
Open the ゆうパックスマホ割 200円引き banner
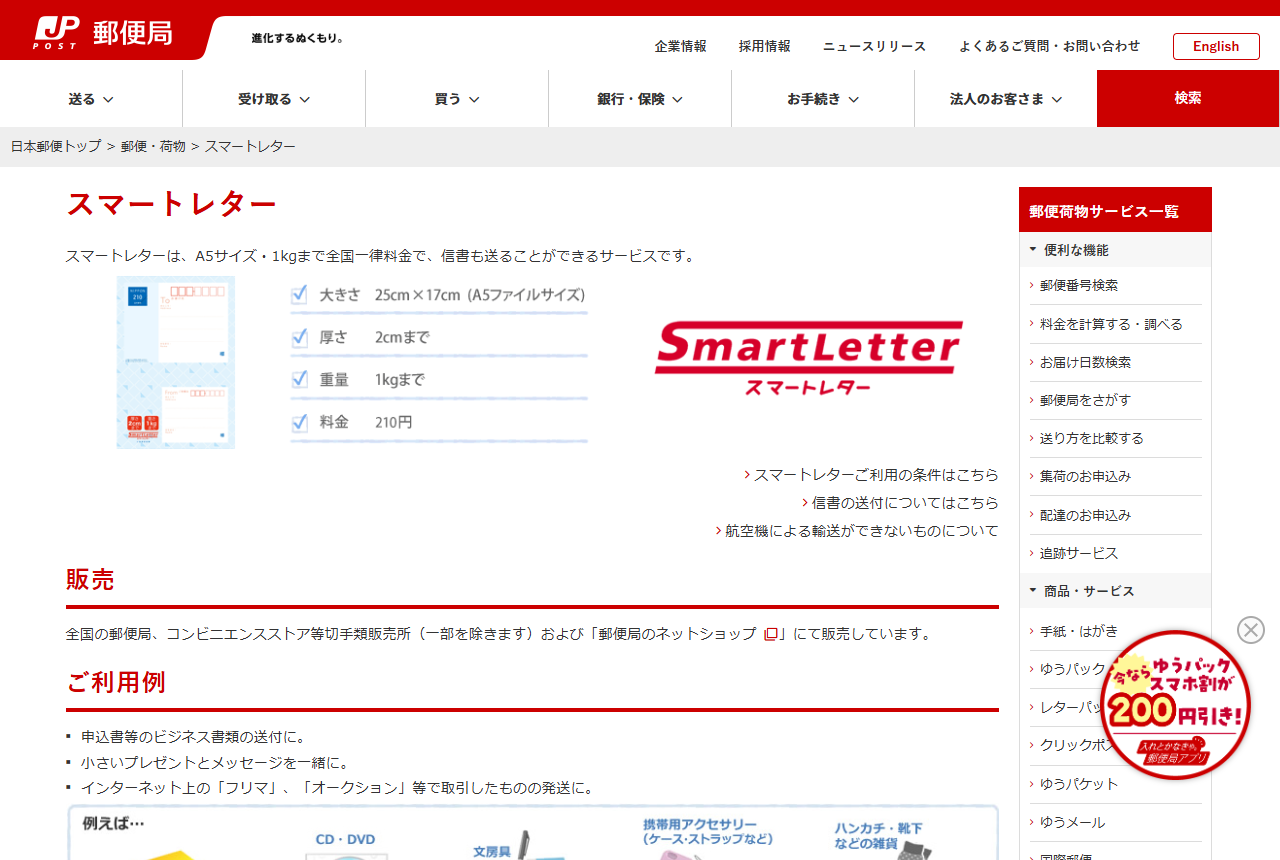pyautogui.click(x=1175, y=705)
